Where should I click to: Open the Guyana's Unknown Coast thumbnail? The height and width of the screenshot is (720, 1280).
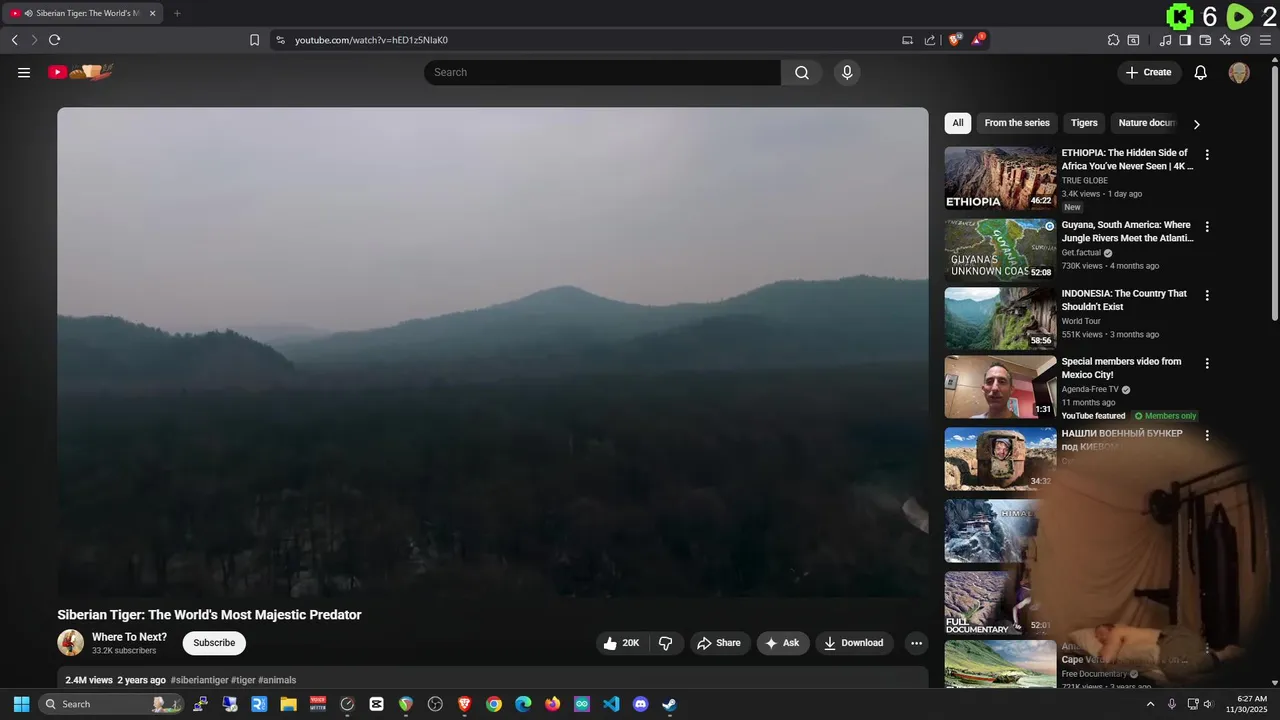point(1000,250)
